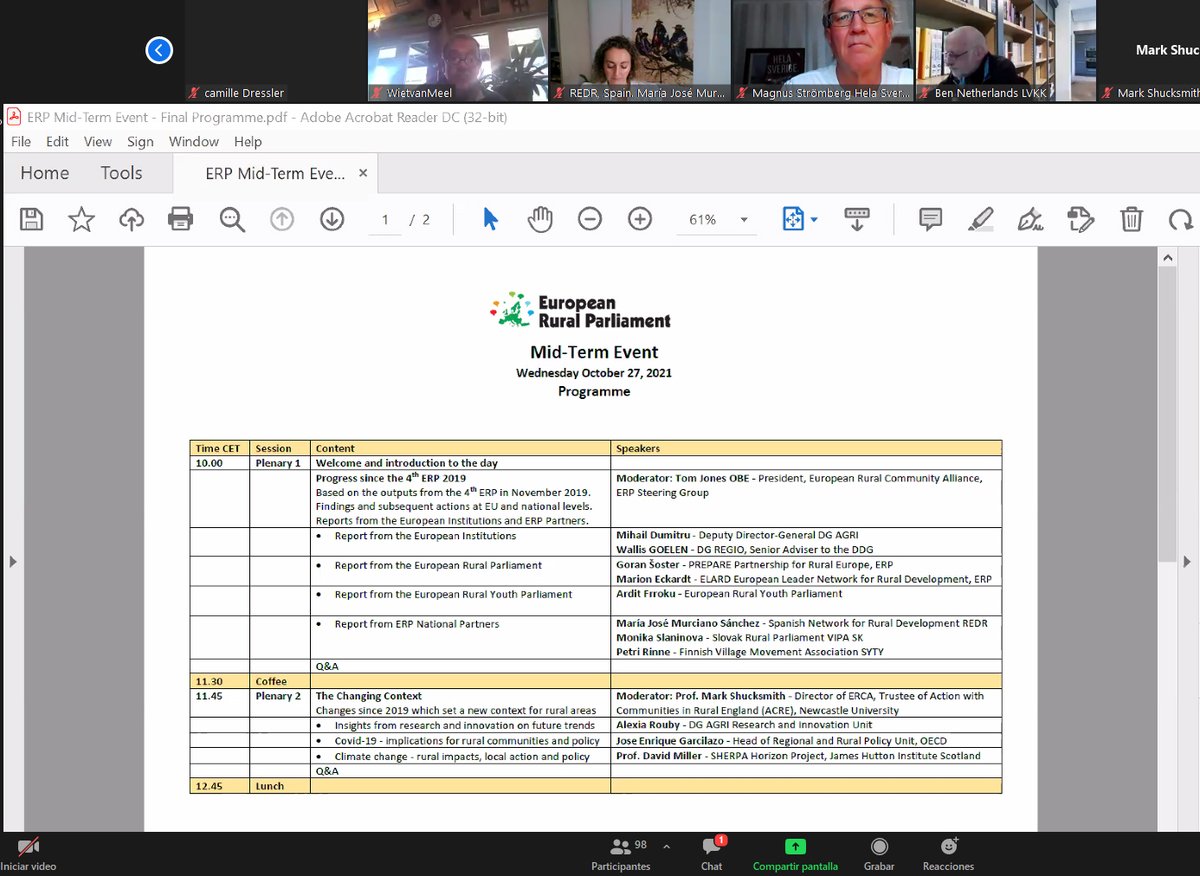Select REDR Spain Maria José video thumbnail
Screen dimensions: 1200x876
pos(641,50)
